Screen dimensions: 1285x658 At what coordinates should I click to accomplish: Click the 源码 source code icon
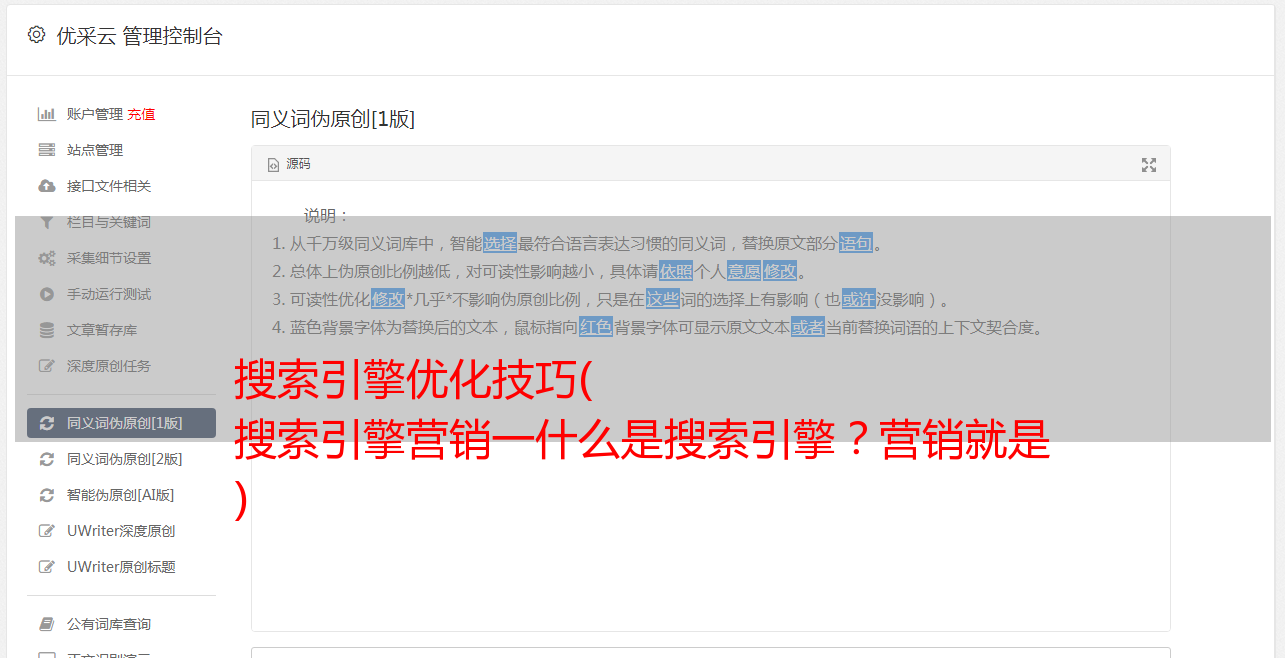[x=273, y=165]
